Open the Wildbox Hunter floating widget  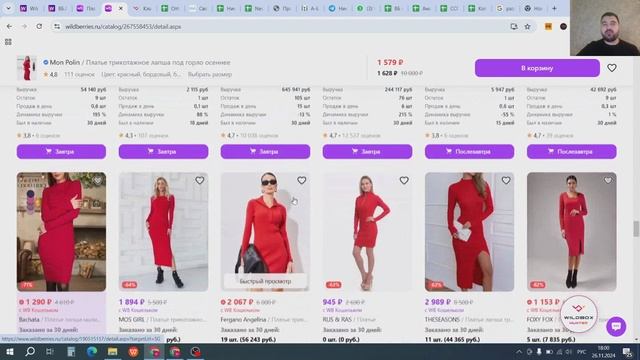(x=579, y=314)
